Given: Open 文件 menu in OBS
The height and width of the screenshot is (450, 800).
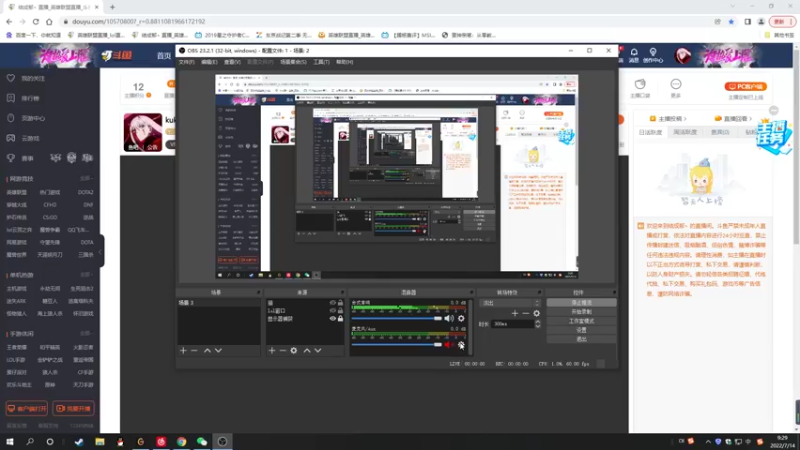Looking at the screenshot, I should (186, 62).
